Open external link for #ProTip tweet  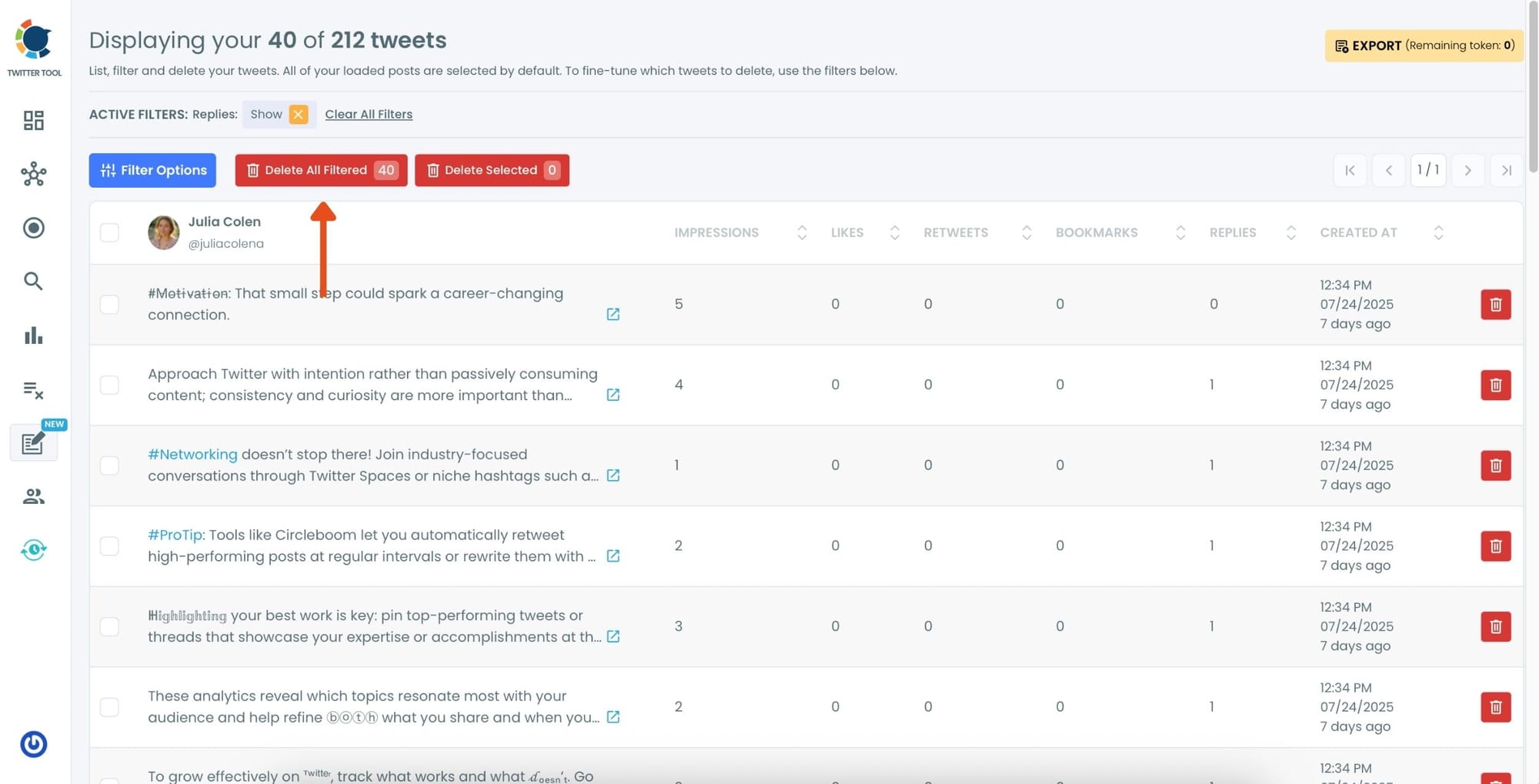(x=613, y=555)
